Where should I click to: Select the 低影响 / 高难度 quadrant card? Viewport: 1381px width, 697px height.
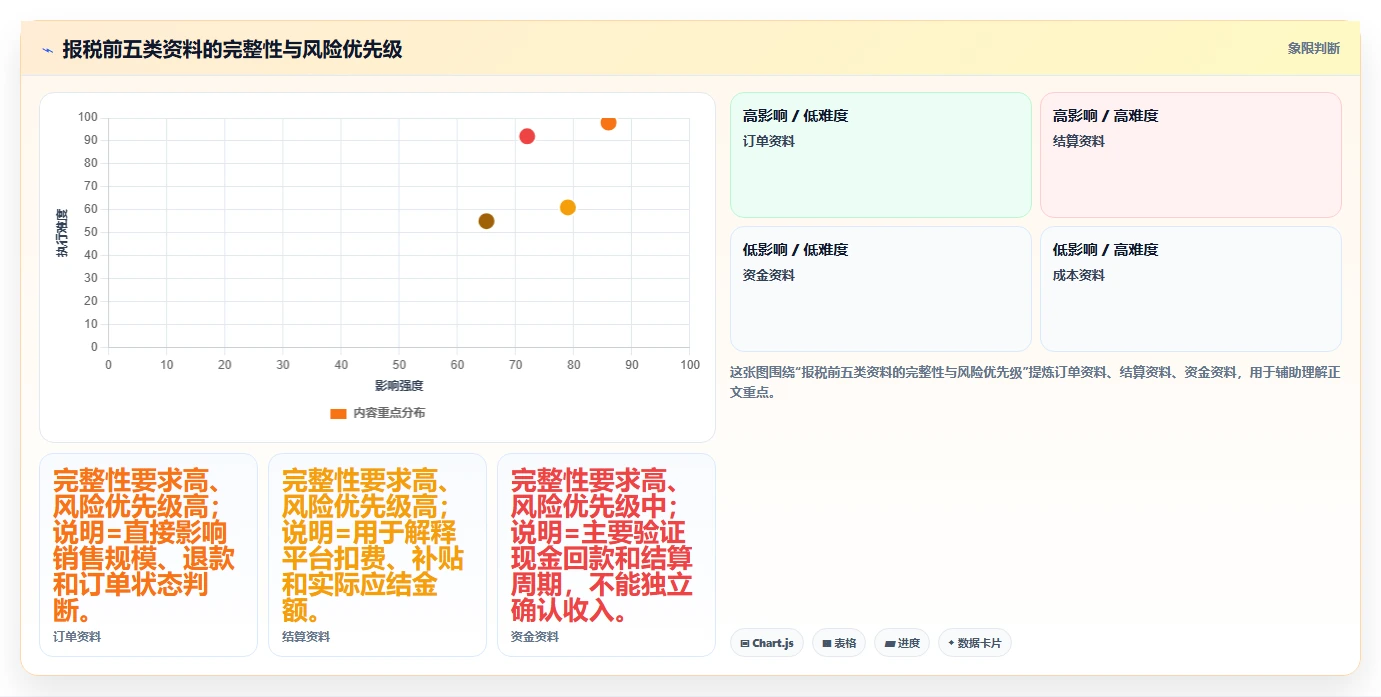pos(1190,289)
